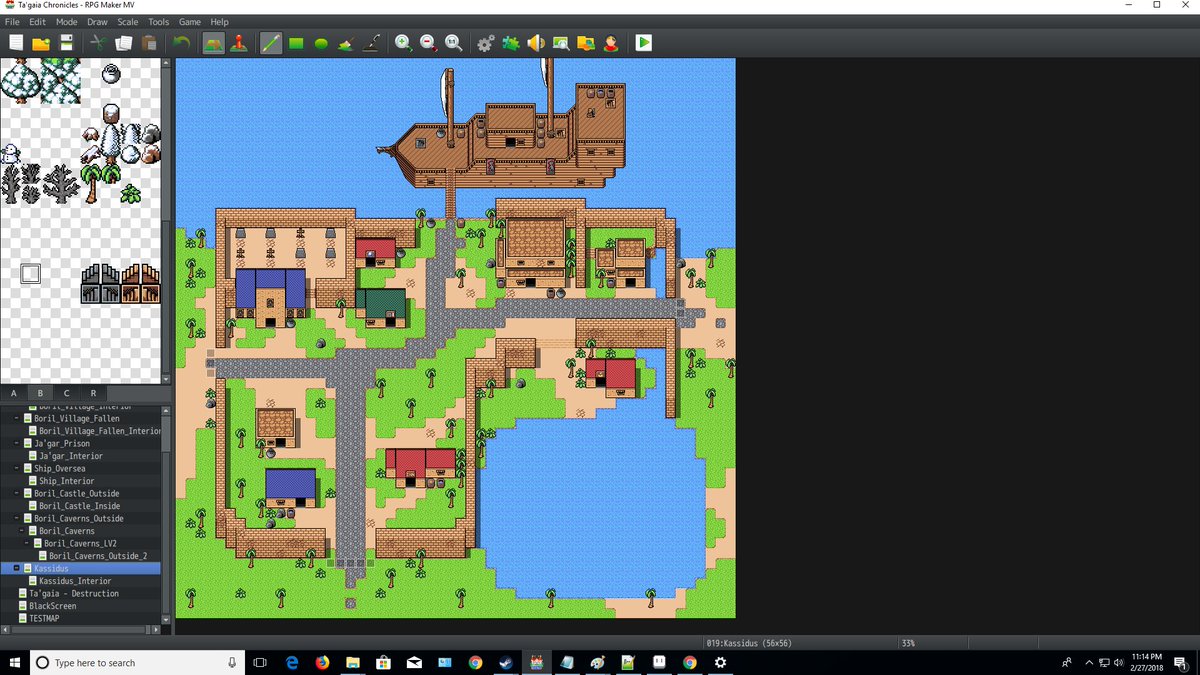The image size is (1200, 675).
Task: Switch to tileset tab B
Action: point(41,393)
